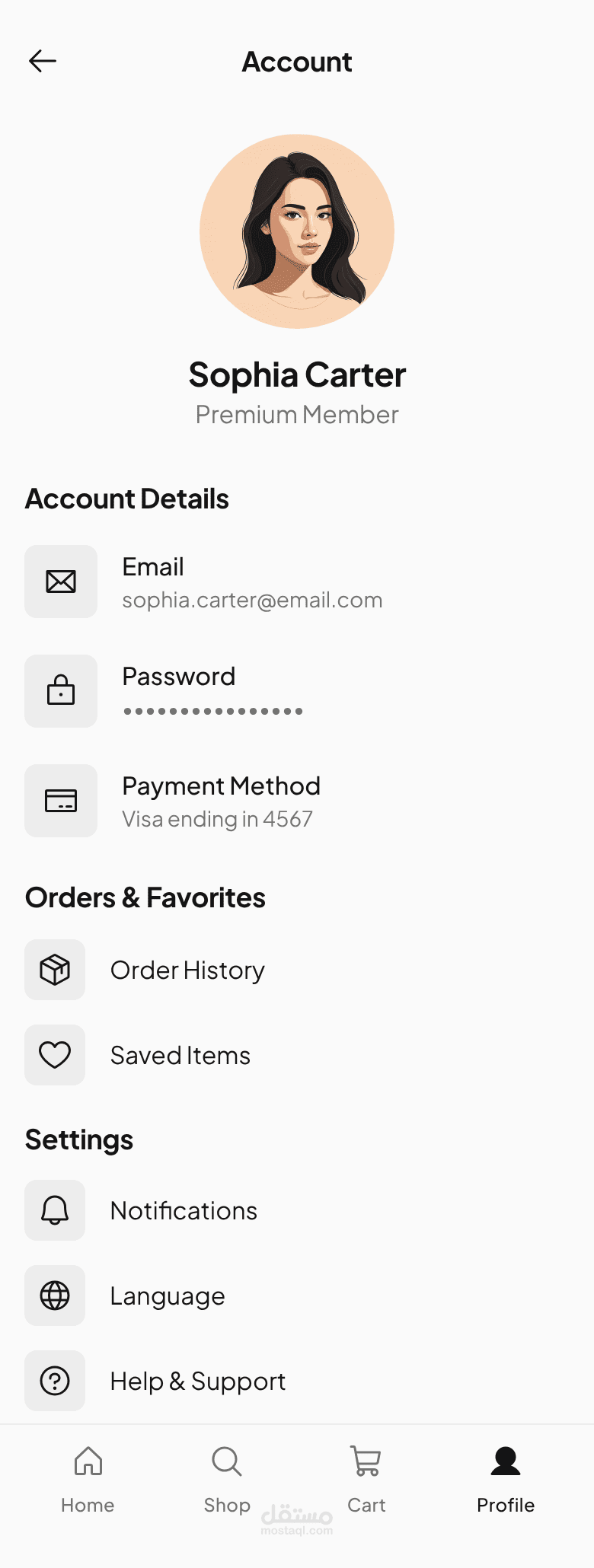Click the payment card icon
The width and height of the screenshot is (594, 1568).
coord(61,801)
